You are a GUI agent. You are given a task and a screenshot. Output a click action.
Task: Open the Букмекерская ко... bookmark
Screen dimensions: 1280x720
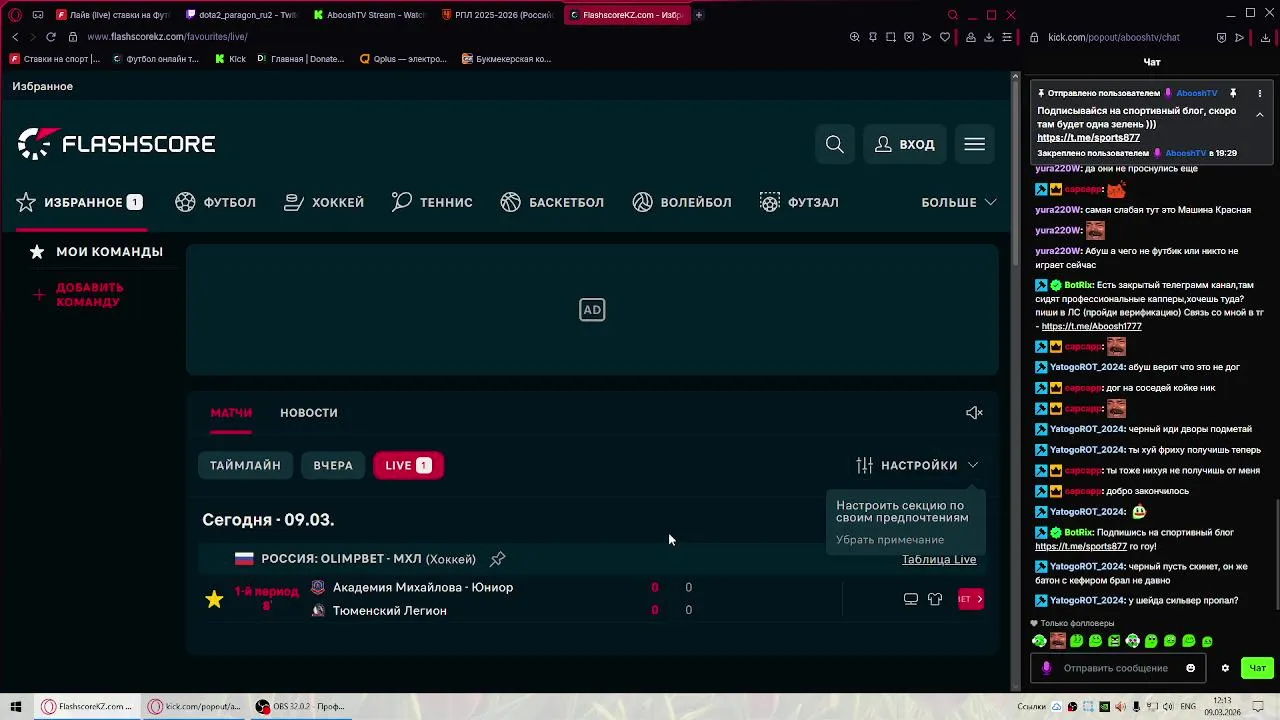507,59
